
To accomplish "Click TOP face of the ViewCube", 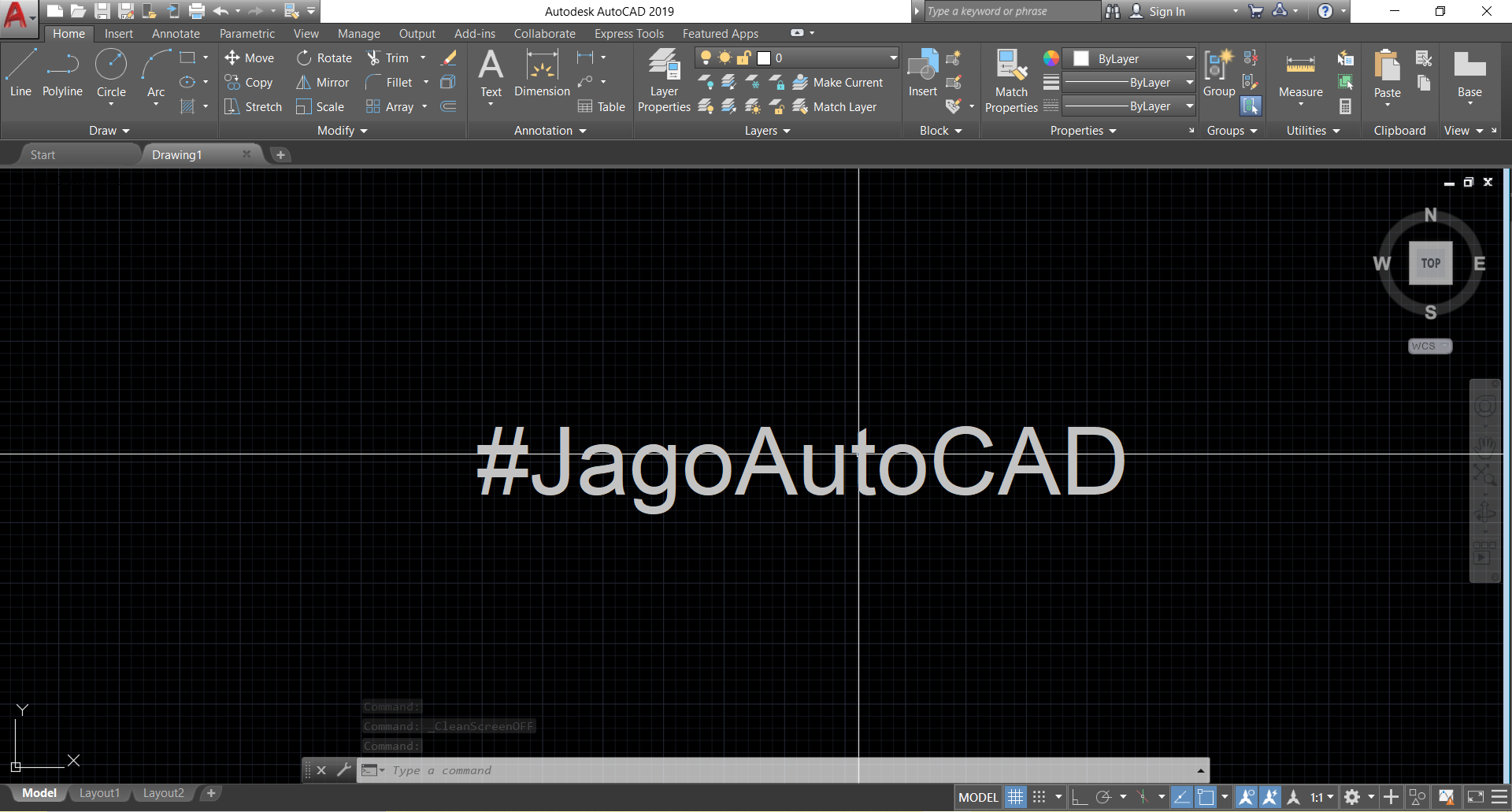I will tap(1431, 263).
